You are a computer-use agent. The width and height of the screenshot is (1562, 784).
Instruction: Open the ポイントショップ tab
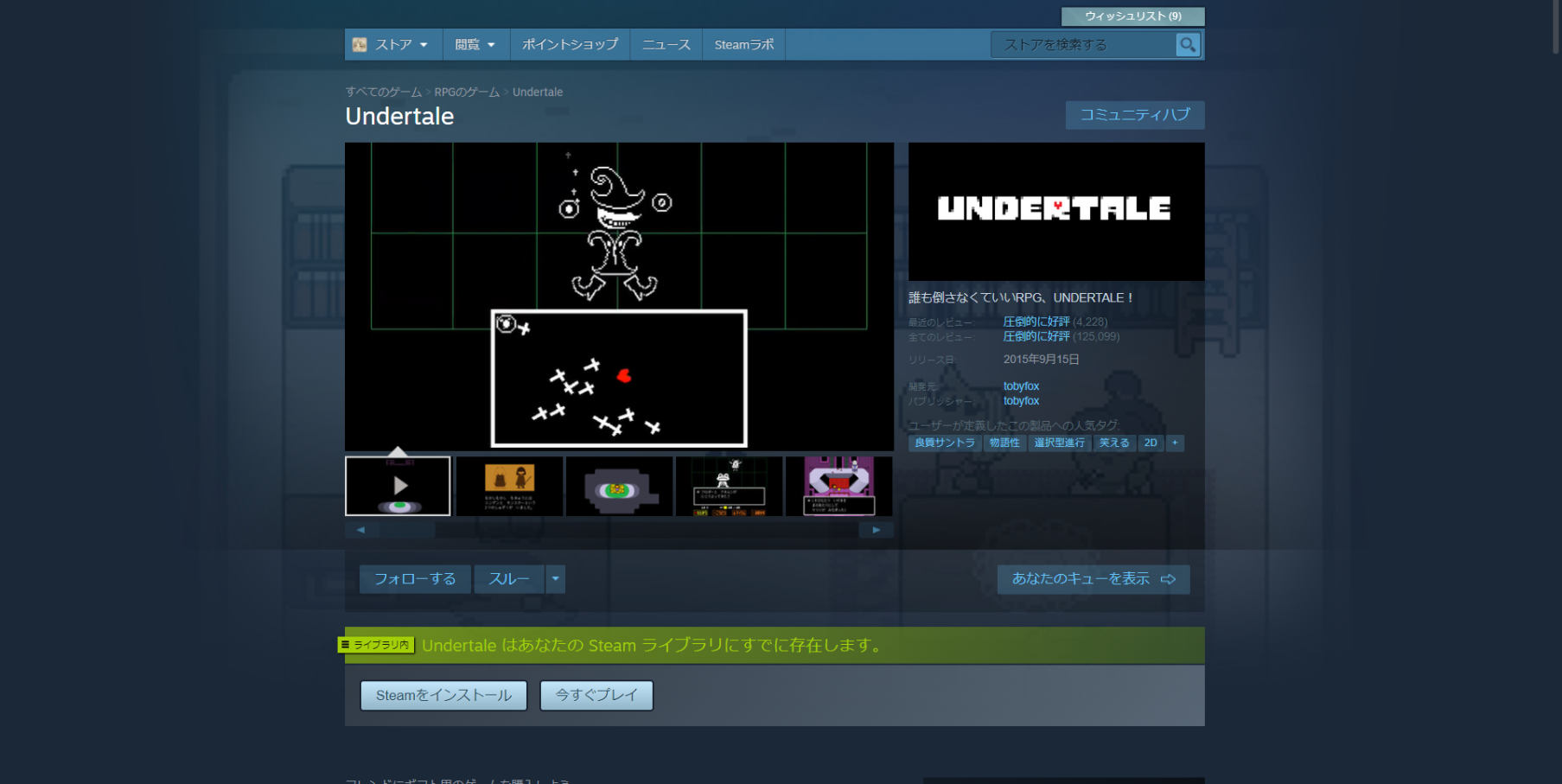(570, 45)
